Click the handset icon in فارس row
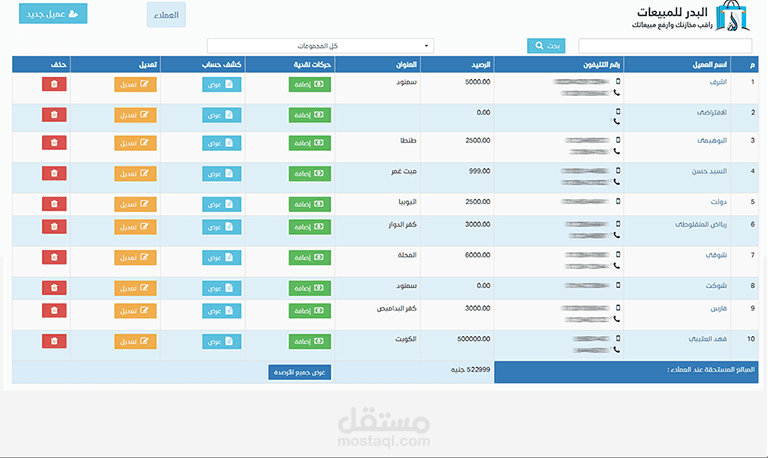Image resolution: width=768 pixels, height=458 pixels. point(617,319)
